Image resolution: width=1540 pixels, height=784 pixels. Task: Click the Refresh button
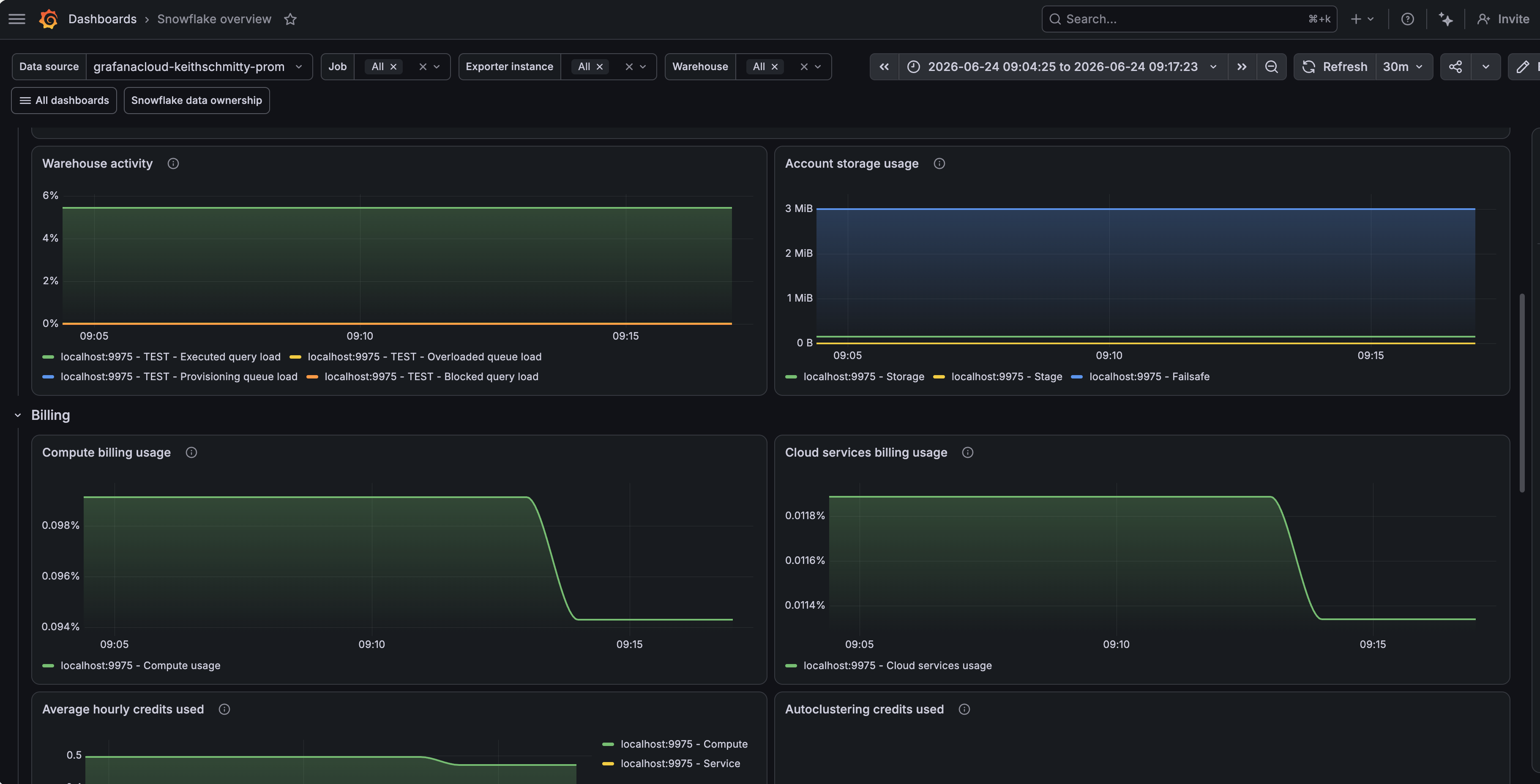click(x=1335, y=66)
